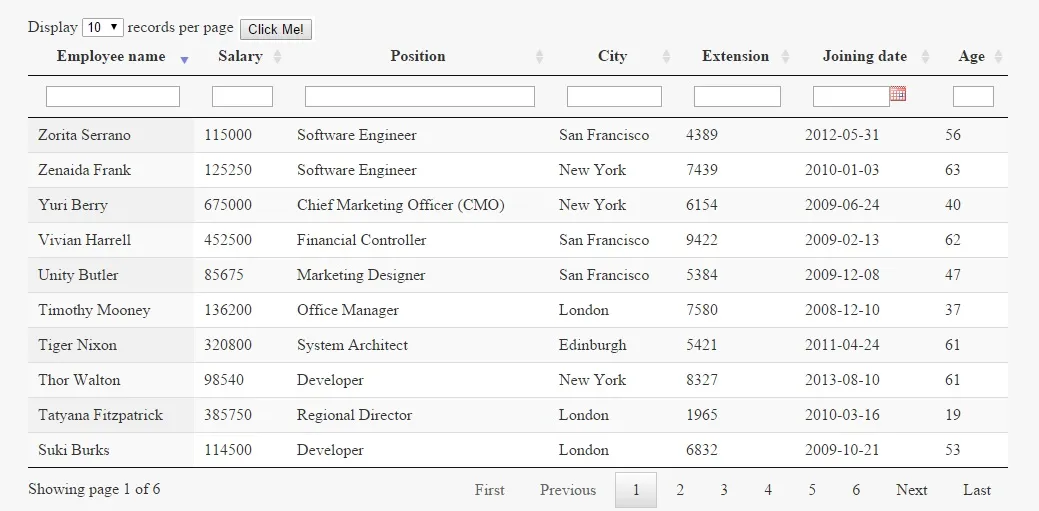Screen dimensions: 1039x511
Task: Go to page 2 of results
Action: [x=680, y=490]
